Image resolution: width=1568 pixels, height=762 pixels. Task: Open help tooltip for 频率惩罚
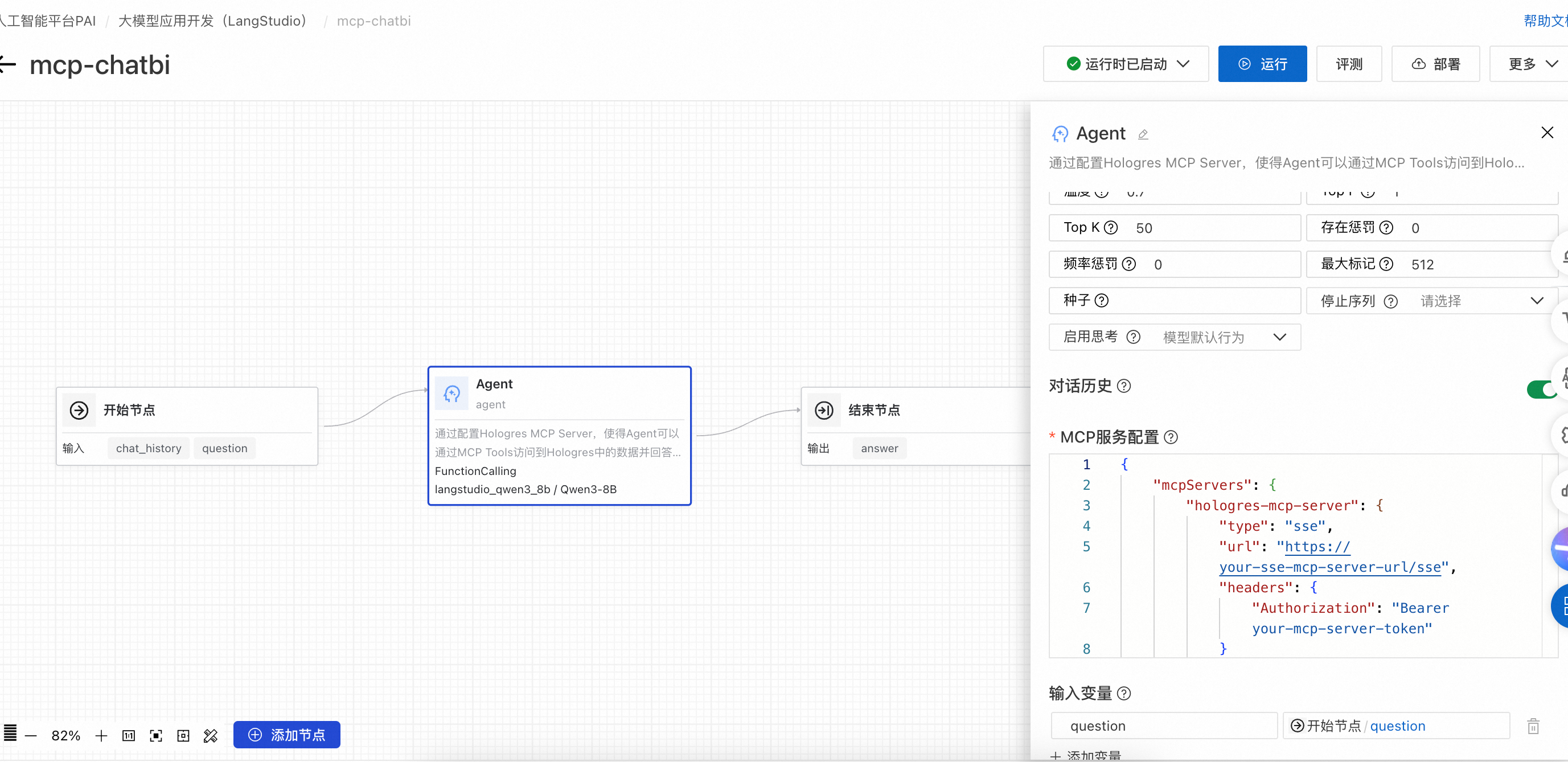[x=1128, y=264]
